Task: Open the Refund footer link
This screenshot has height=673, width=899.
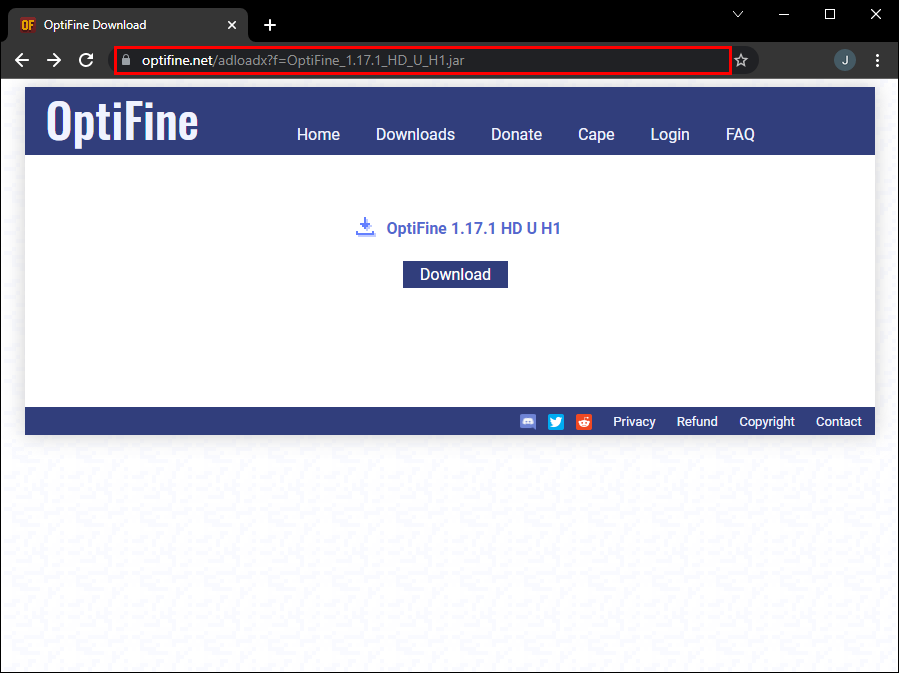Action: coord(697,422)
